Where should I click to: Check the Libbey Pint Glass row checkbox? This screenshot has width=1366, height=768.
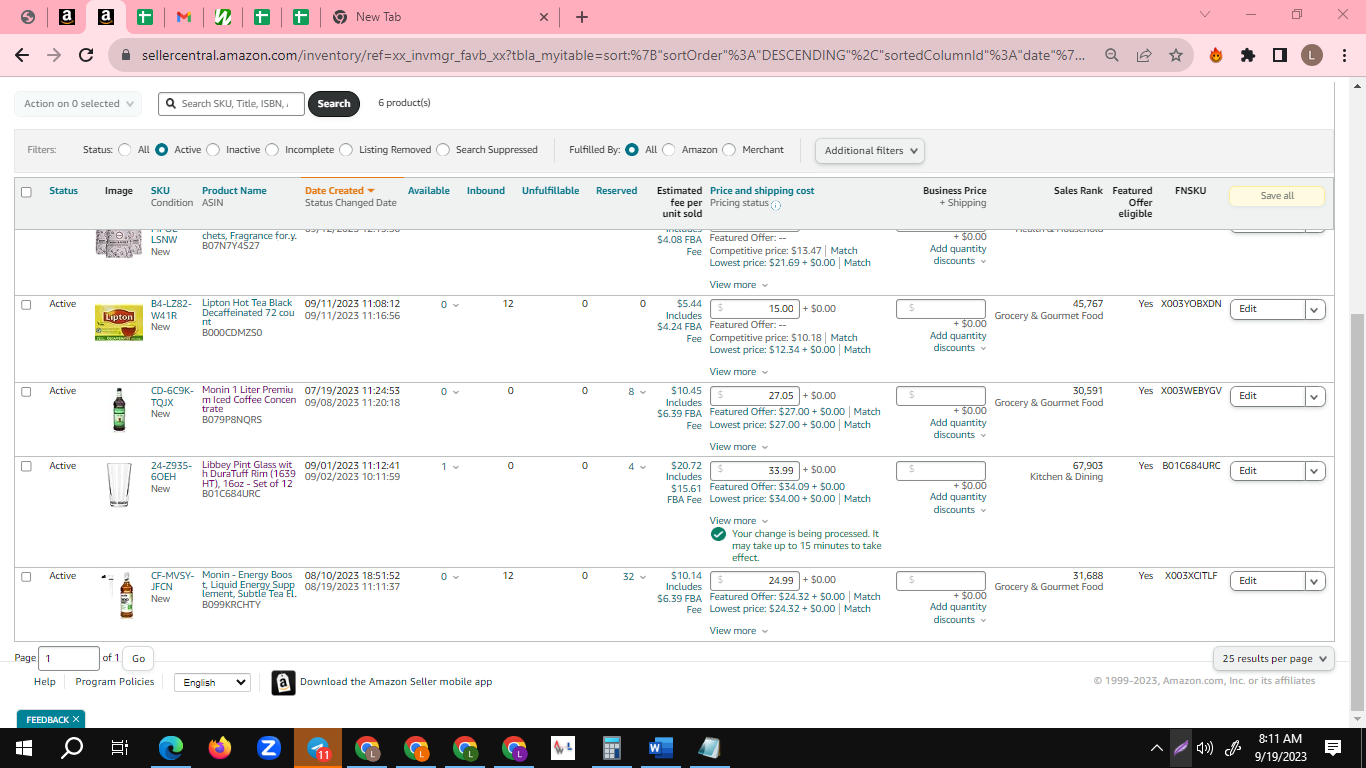pos(26,466)
